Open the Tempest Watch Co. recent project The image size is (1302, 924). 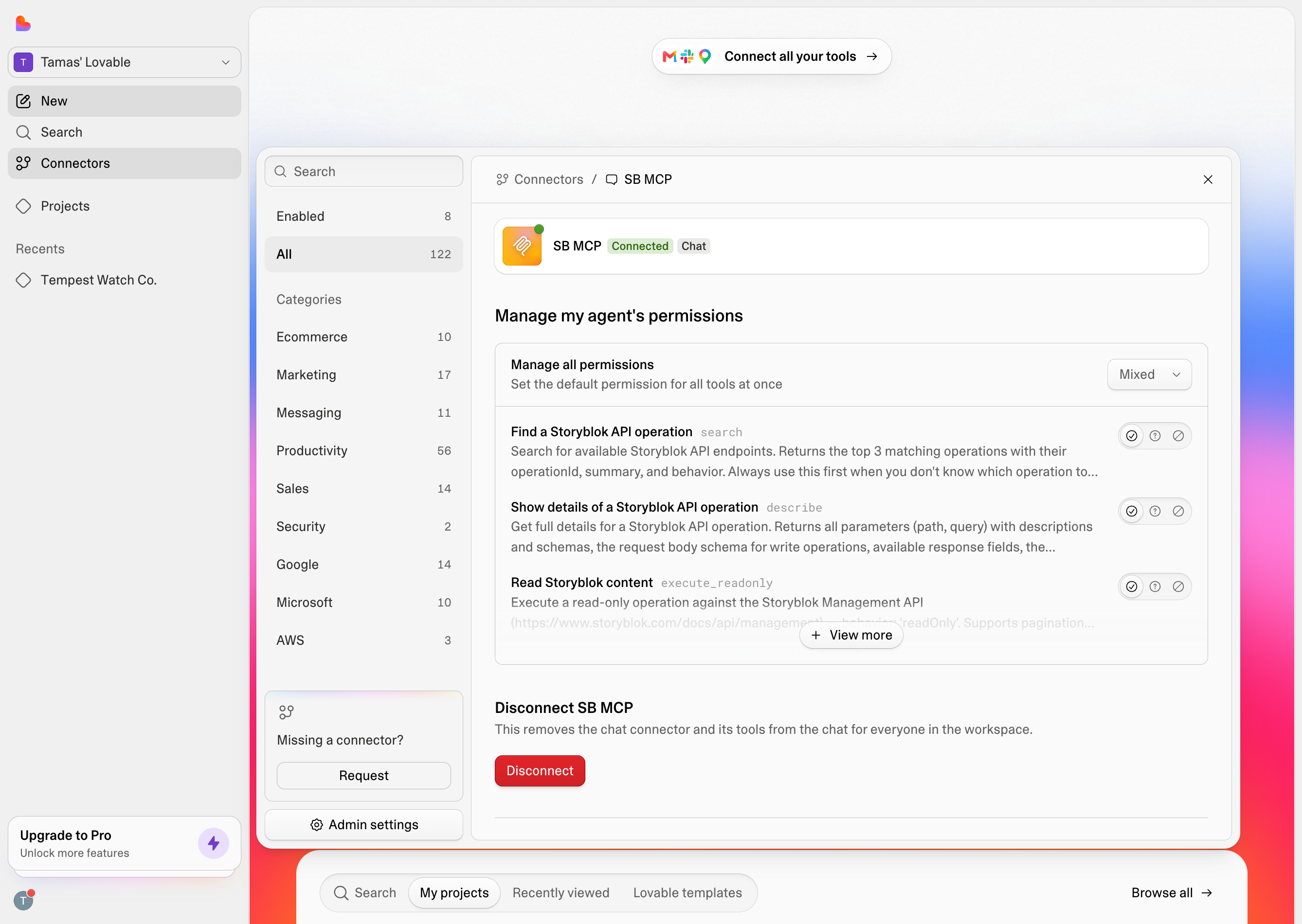coord(124,280)
